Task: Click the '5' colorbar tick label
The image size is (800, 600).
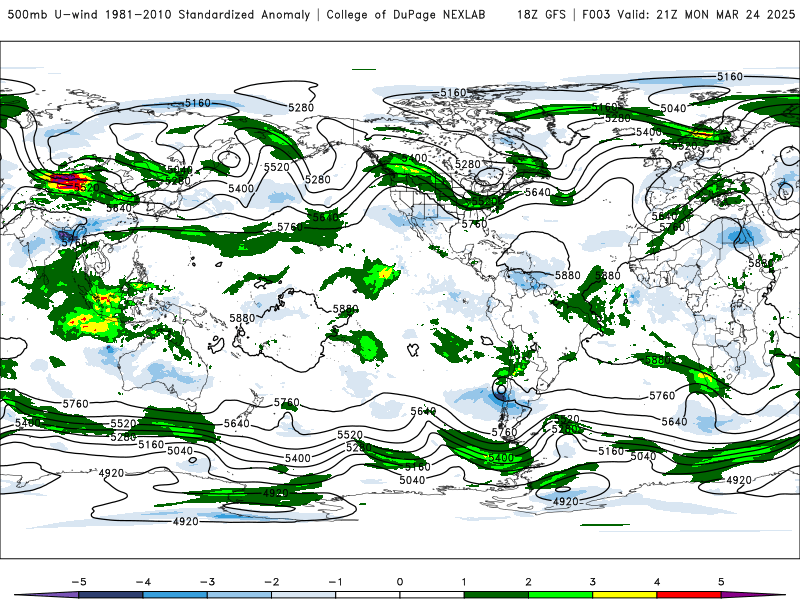Action: point(721,582)
